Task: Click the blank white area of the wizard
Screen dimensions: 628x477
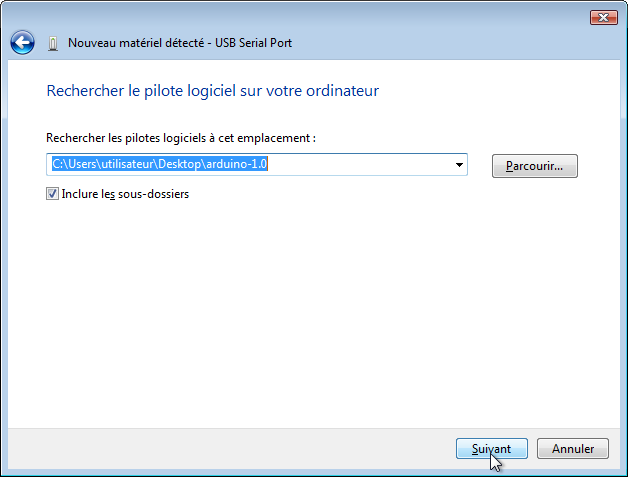Action: coord(314,312)
